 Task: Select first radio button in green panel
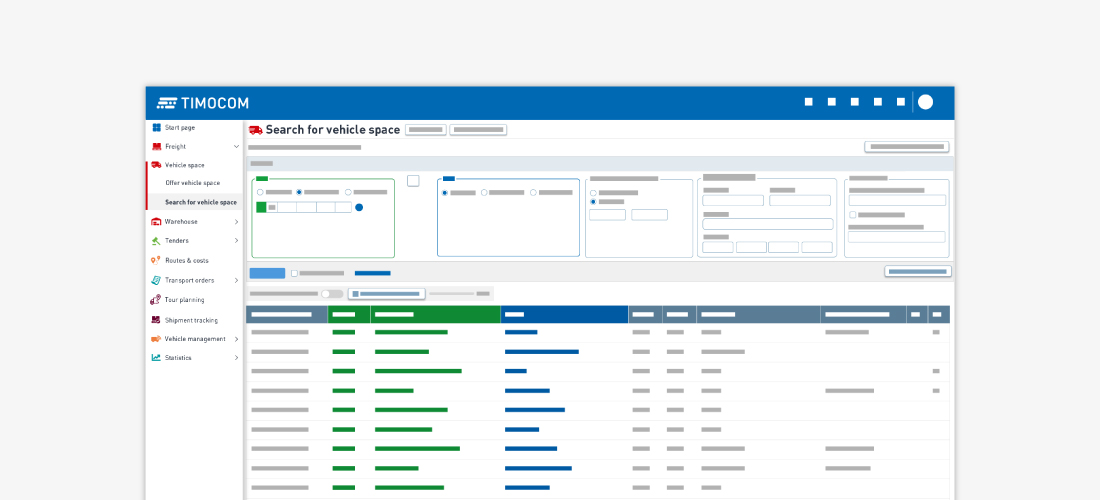[x=260, y=192]
